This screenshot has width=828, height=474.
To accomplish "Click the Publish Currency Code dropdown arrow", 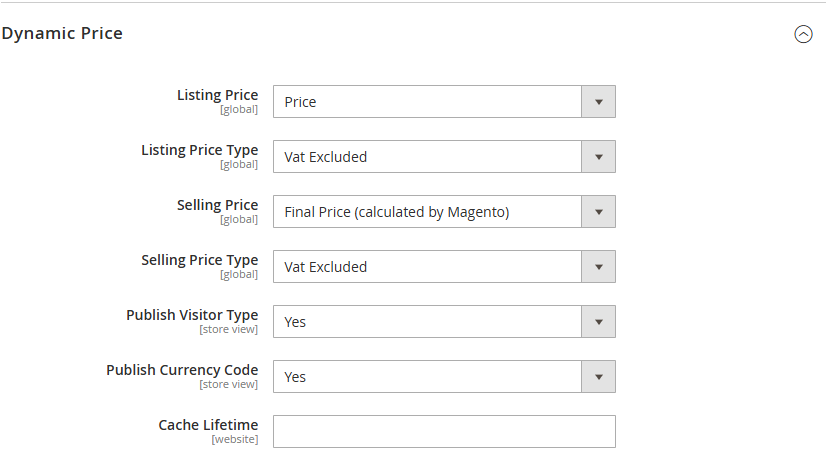I will point(598,377).
